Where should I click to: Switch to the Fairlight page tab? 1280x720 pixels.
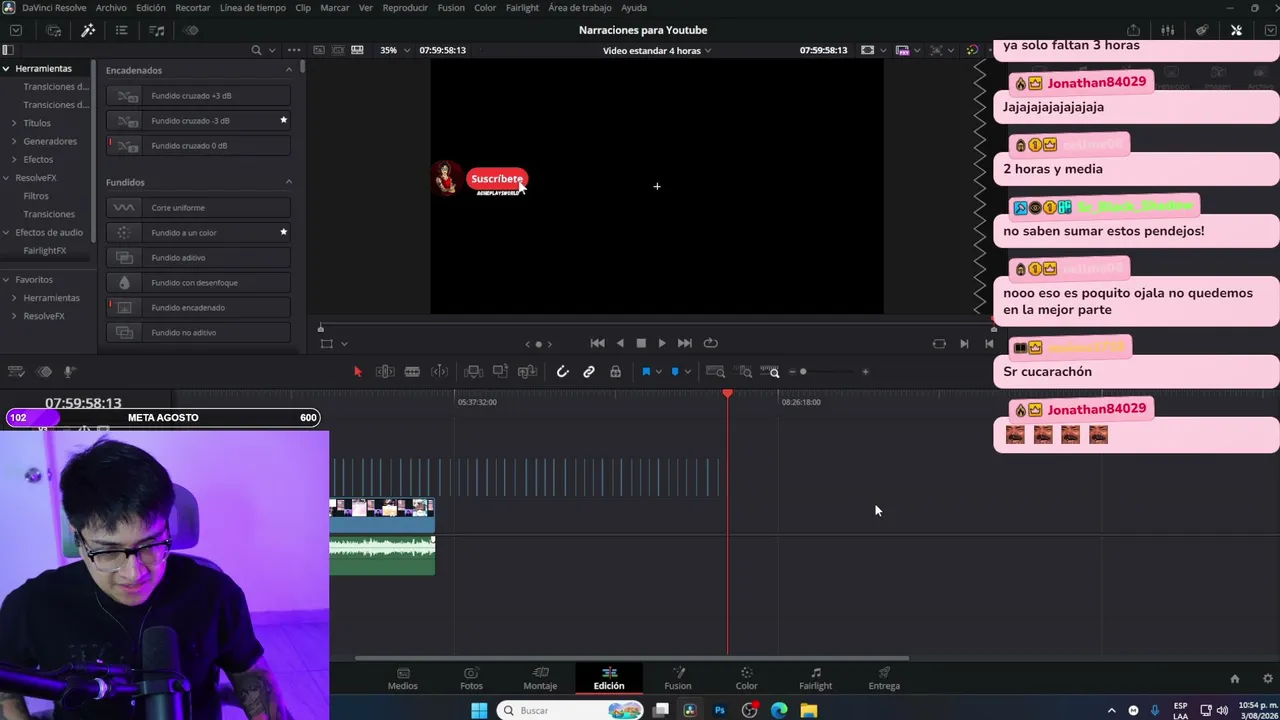[x=815, y=679]
